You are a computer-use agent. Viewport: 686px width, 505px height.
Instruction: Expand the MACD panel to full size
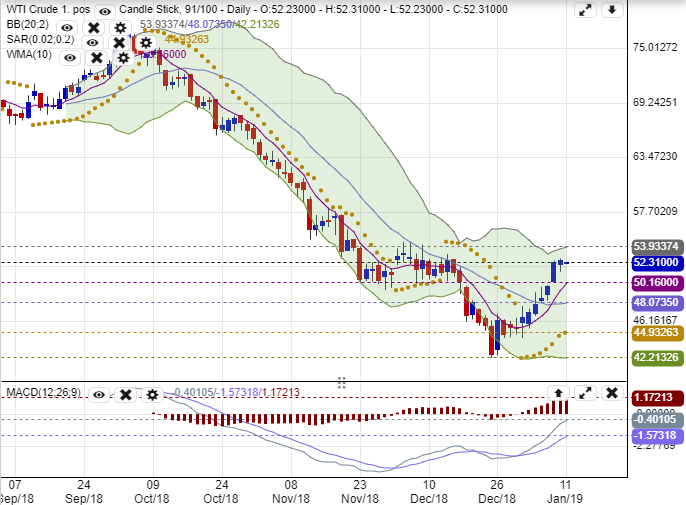pos(586,393)
